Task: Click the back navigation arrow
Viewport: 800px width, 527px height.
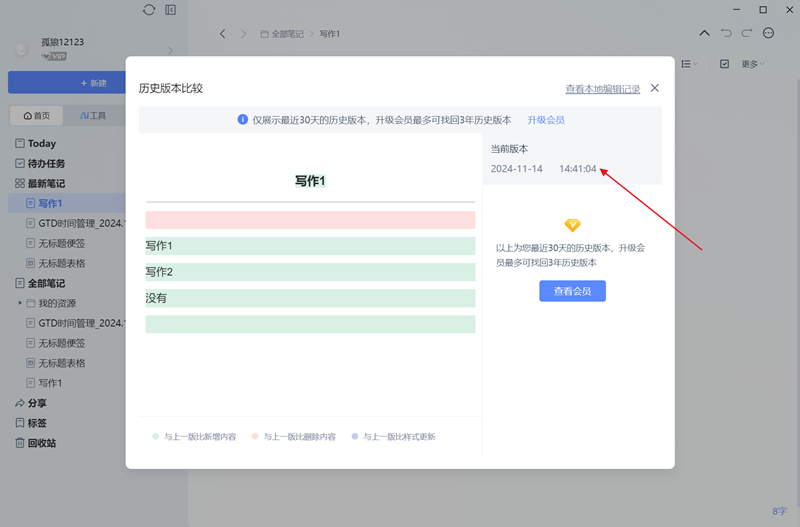Action: click(222, 34)
